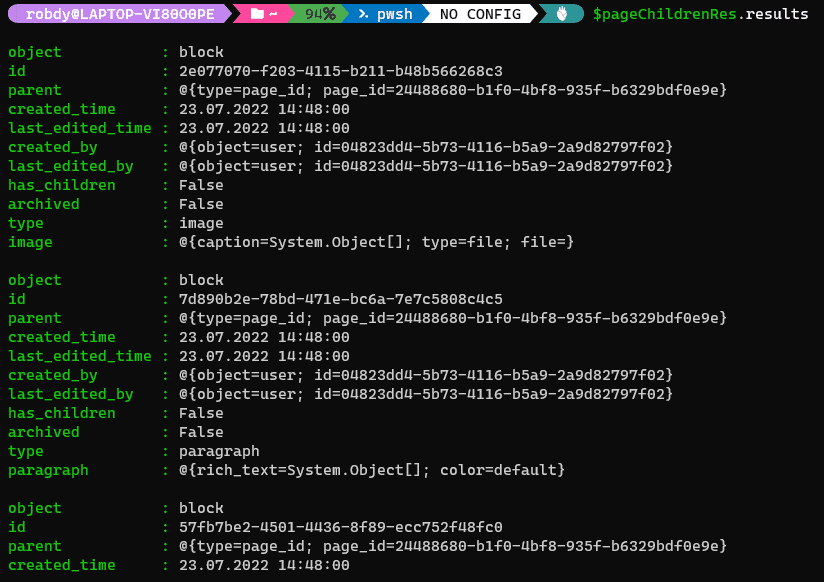Click the NO CONFIG prompt segment
824x582 pixels.
[x=480, y=14]
